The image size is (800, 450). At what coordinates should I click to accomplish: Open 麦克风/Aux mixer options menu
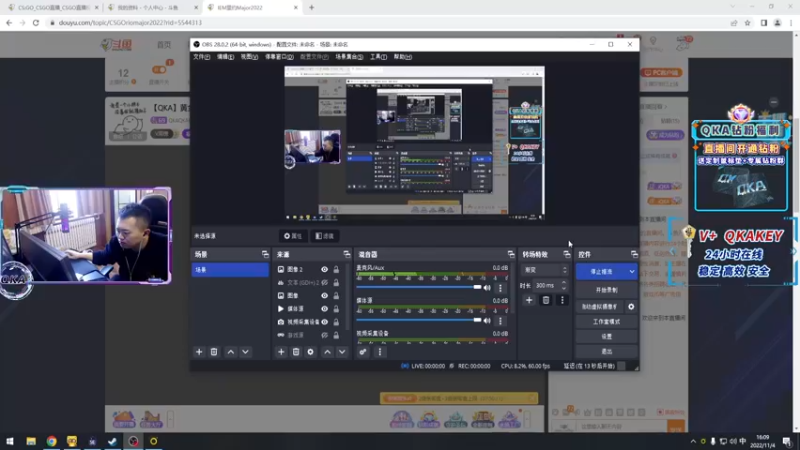[500, 288]
